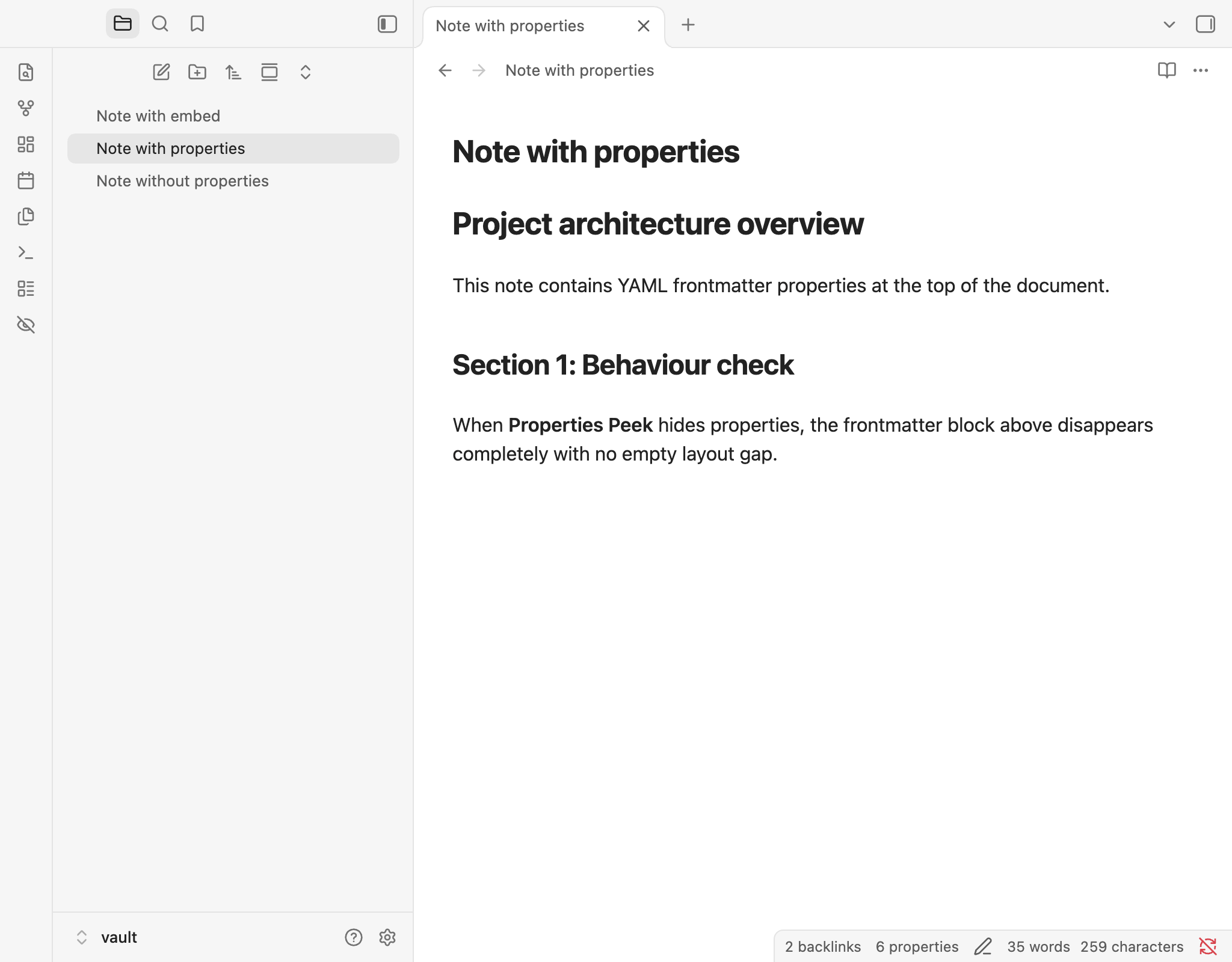Click the '35 words' status entry
Viewport: 1232px width, 962px height.
(1039, 947)
